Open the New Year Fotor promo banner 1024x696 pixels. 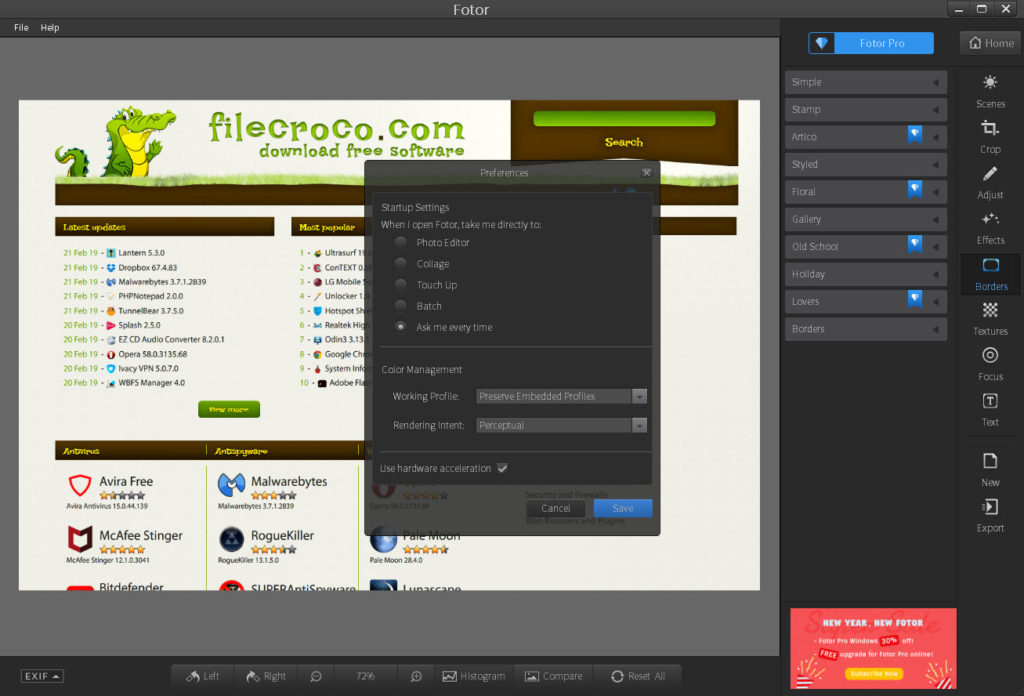[873, 648]
